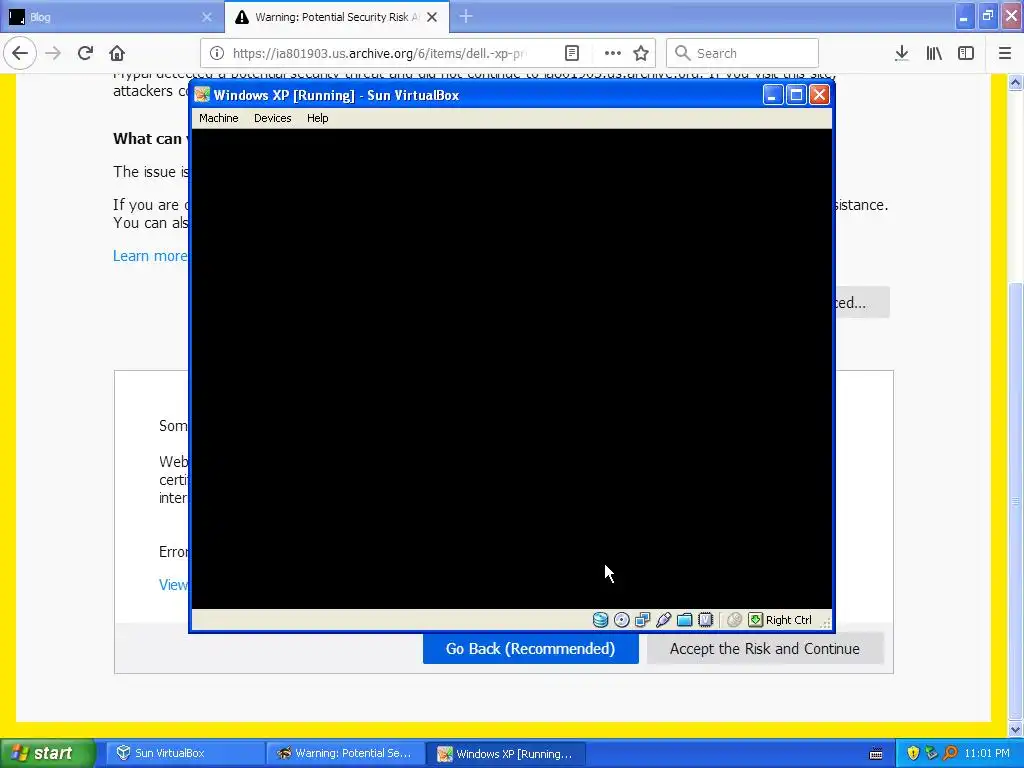1024x768 pixels.
Task: Open the browser library icon
Action: tap(934, 53)
